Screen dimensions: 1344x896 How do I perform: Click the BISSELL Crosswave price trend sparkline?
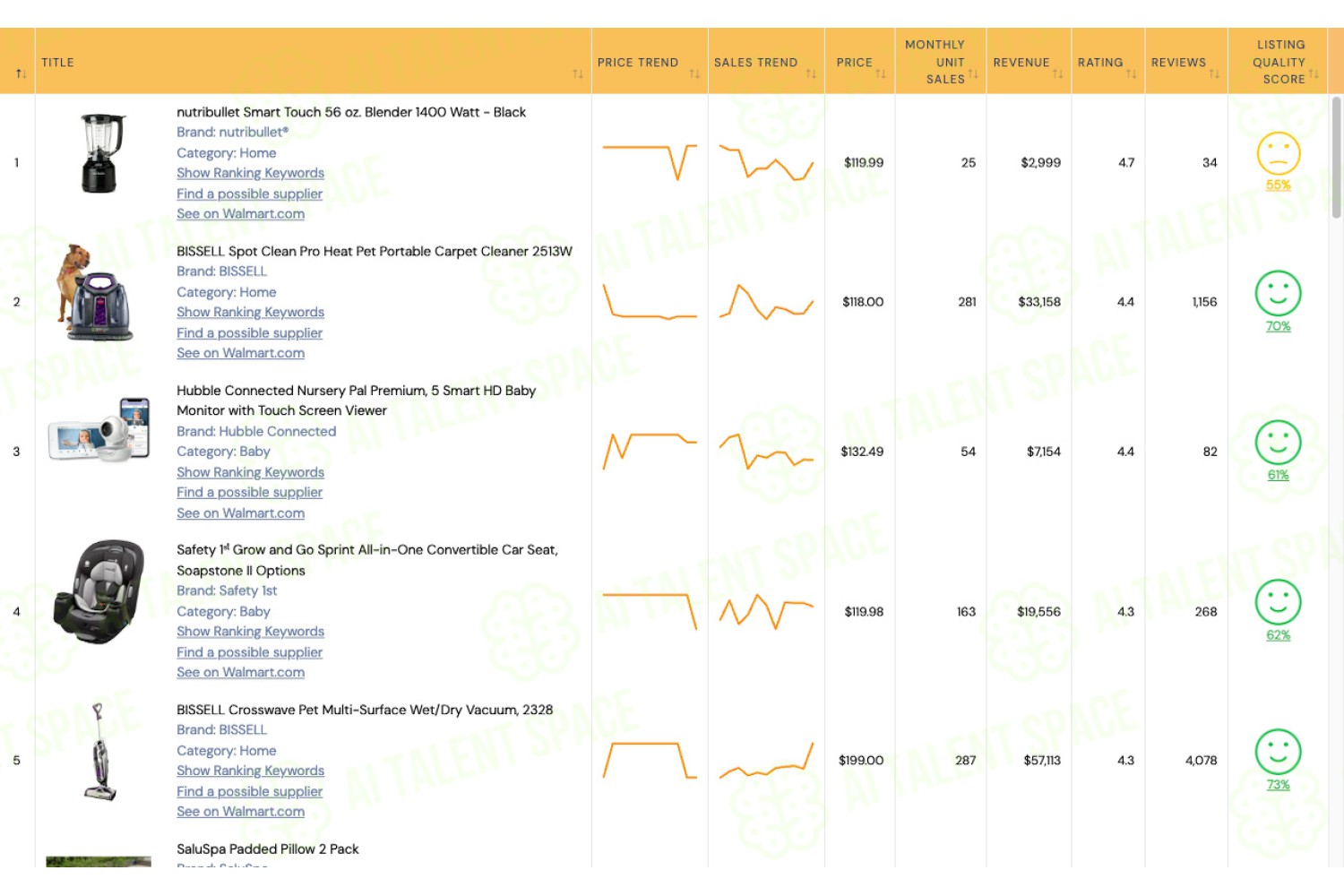pos(650,760)
